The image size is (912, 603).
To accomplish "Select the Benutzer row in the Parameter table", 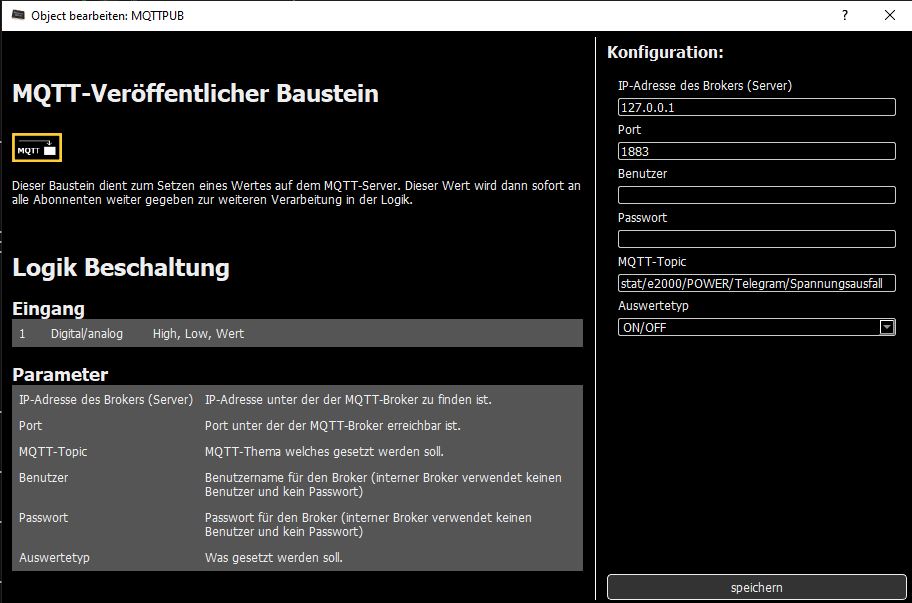I will coord(297,485).
